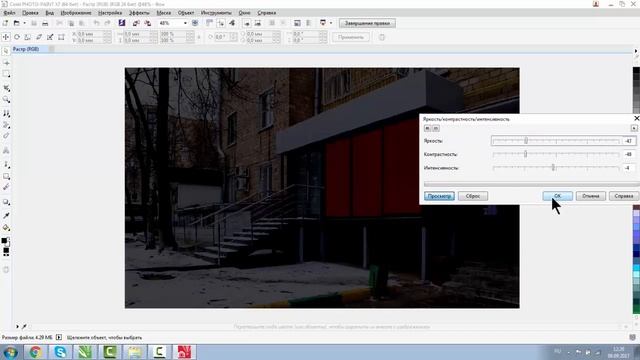Click the Export icon in the toolbar
Viewport: 640px width, 360px height.
click(147, 23)
